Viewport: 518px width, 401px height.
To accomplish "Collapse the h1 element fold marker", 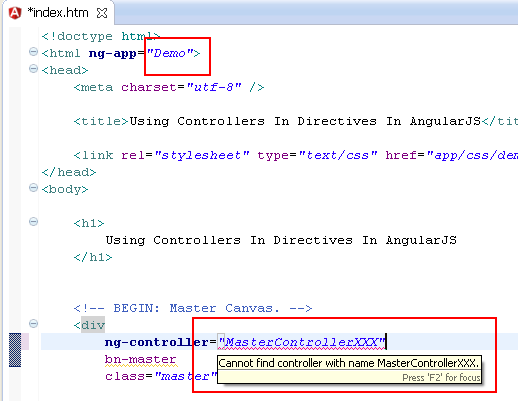I will pos(33,222).
